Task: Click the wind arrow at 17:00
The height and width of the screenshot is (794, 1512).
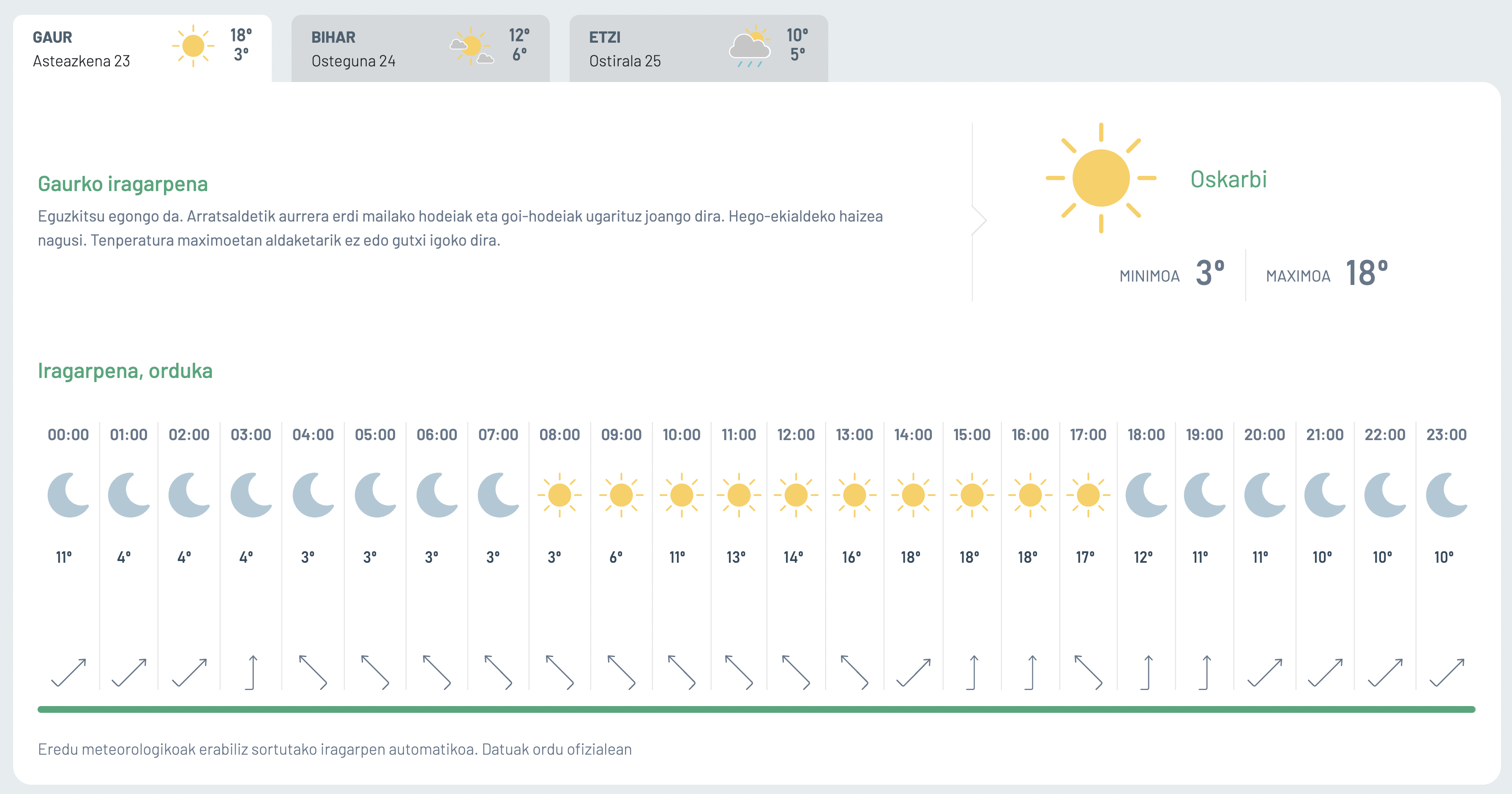Action: (x=1088, y=672)
